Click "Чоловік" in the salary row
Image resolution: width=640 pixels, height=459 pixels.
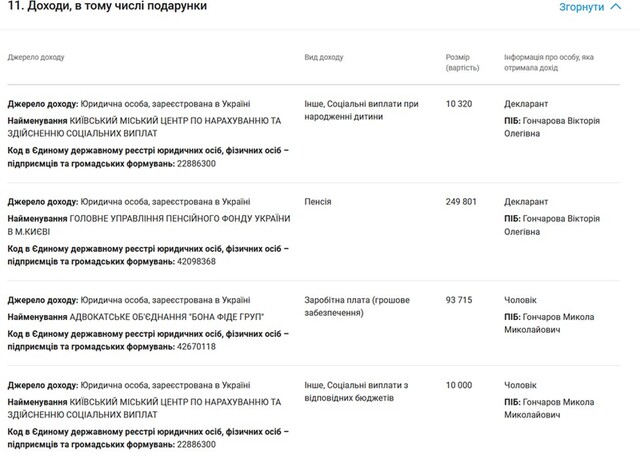tap(521, 299)
